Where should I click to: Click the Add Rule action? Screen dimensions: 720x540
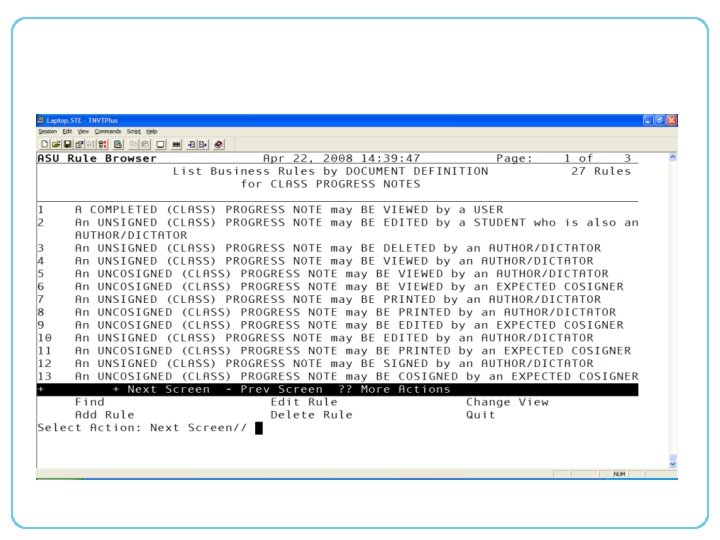[105, 415]
